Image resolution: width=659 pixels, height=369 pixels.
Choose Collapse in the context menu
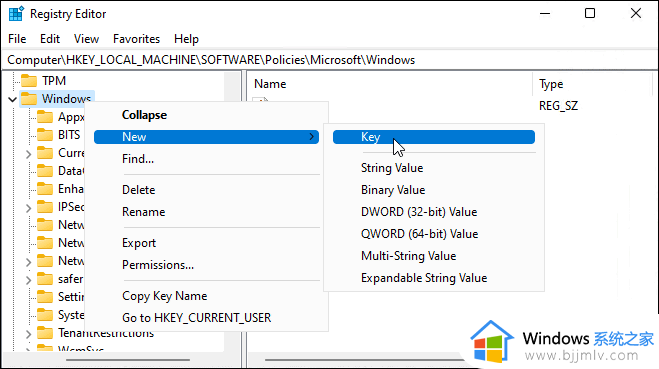pos(206,115)
